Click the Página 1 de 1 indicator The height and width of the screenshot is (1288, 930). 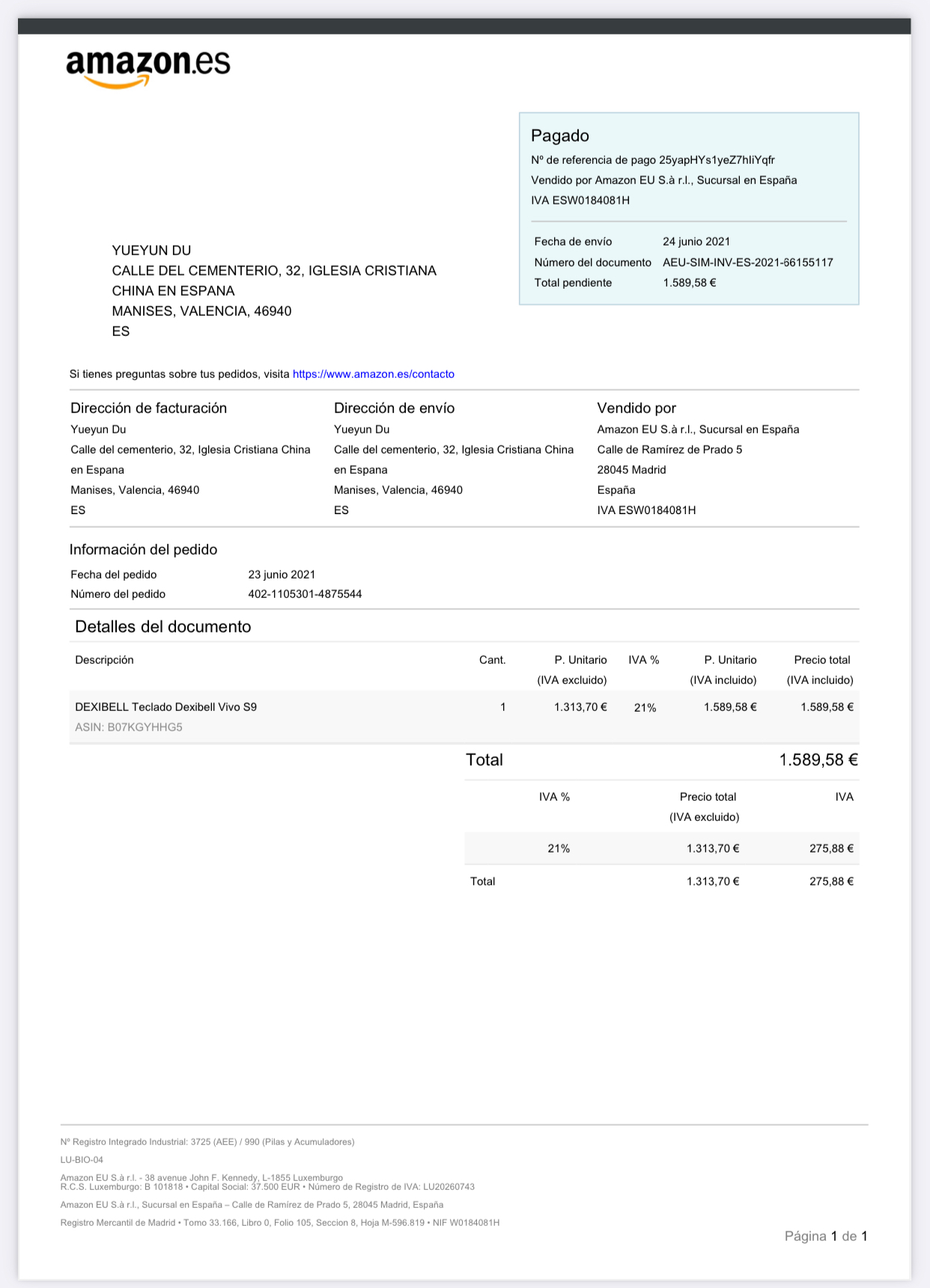tap(825, 1236)
